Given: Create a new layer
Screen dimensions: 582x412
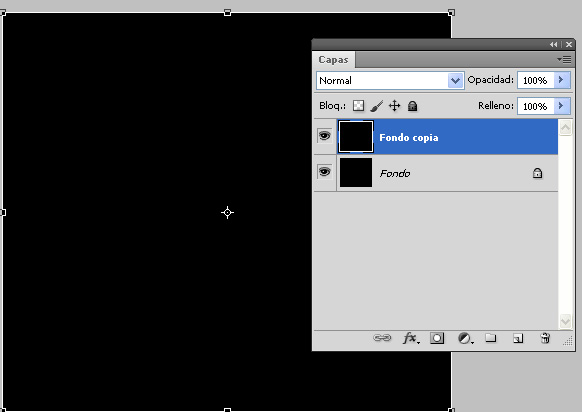Looking at the screenshot, I should tap(518, 338).
